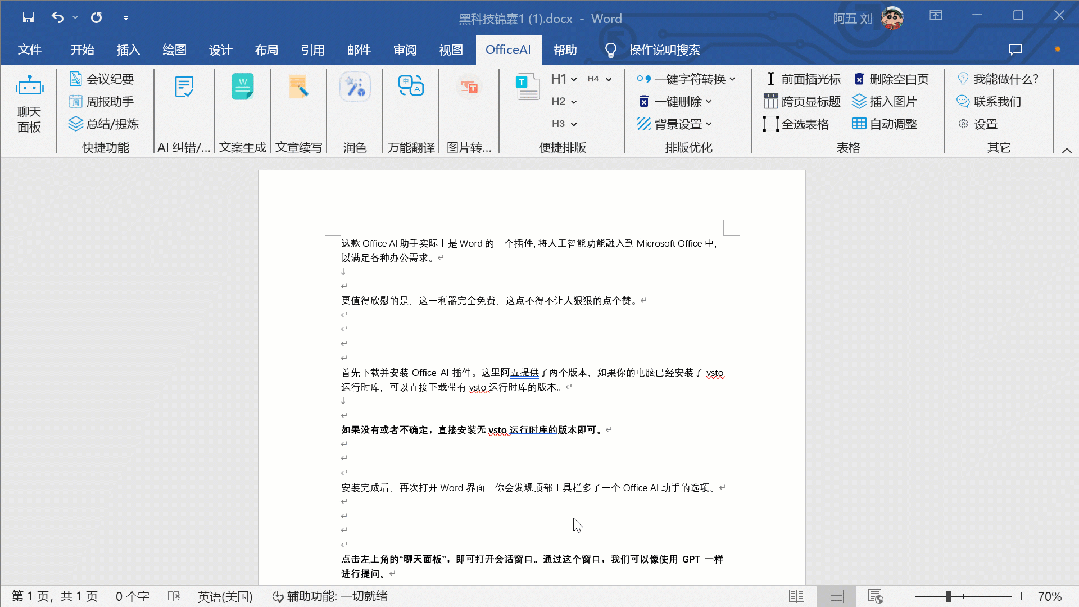This screenshot has width=1079, height=607.
Task: Open 设置 settings in OfficeAI ribbon
Action: pos(978,124)
